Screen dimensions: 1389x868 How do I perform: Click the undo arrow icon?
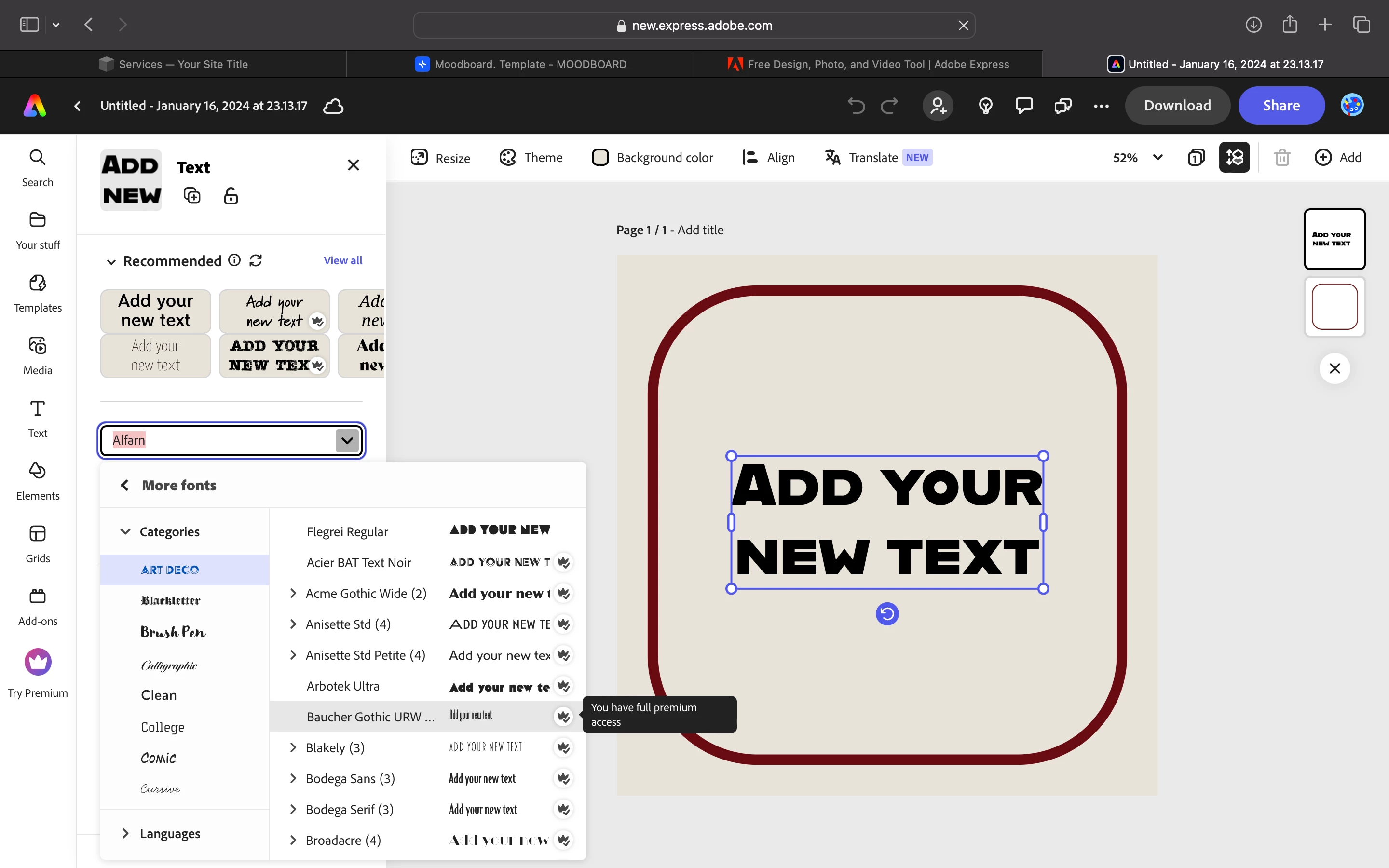click(856, 106)
